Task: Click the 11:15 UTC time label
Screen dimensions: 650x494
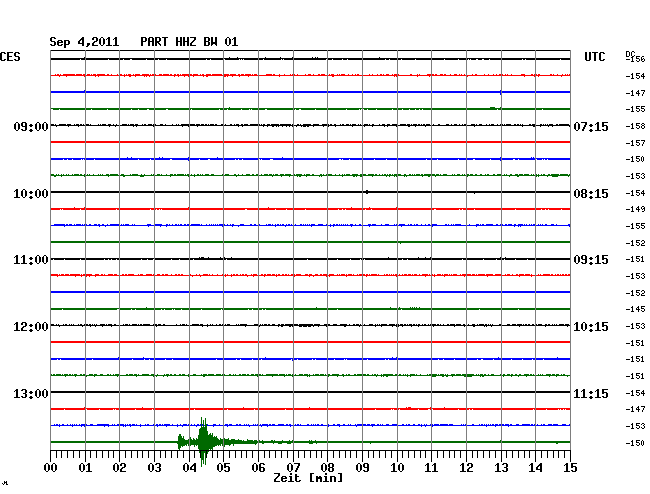Action: [x=590, y=393]
